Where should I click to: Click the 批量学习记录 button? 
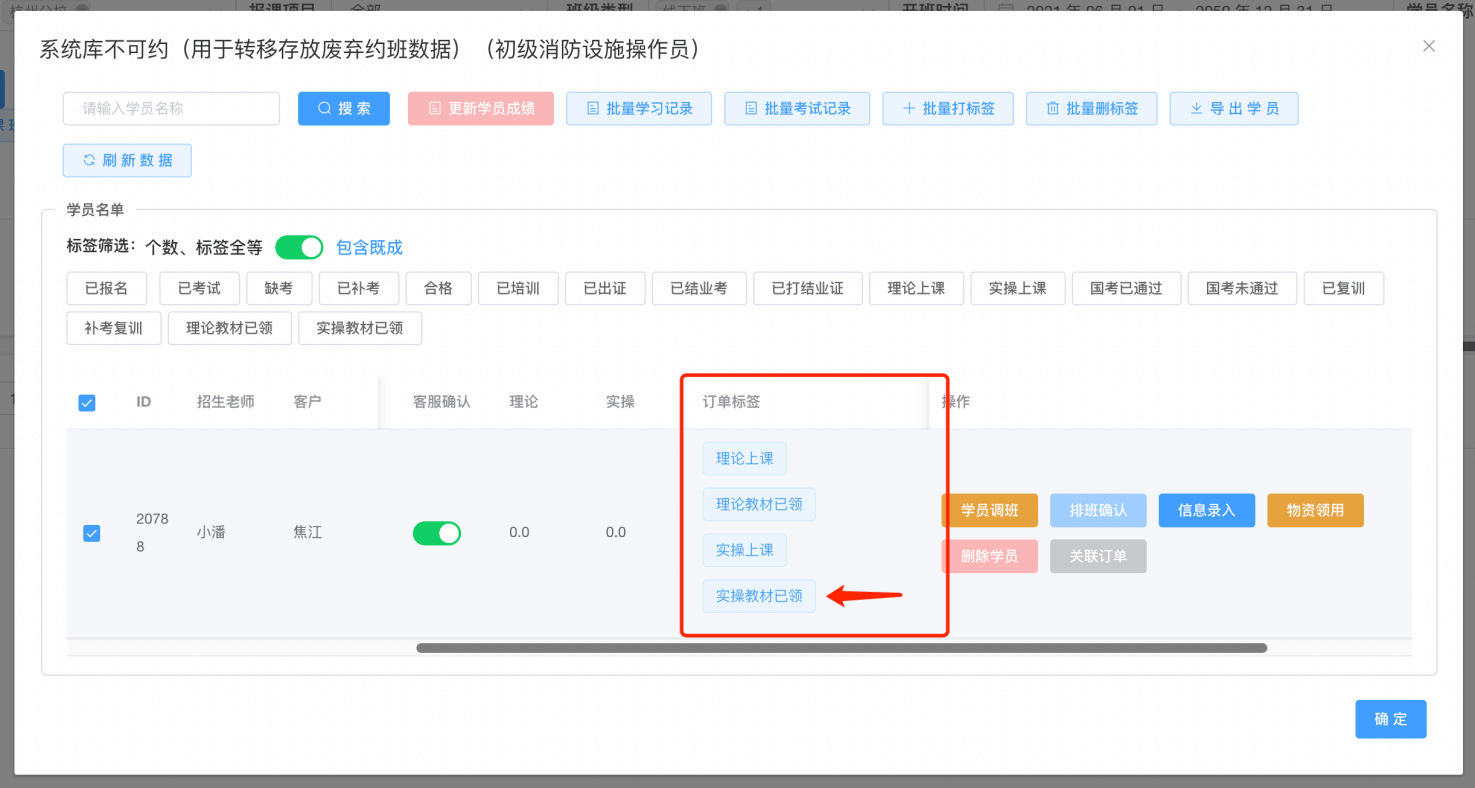[638, 109]
